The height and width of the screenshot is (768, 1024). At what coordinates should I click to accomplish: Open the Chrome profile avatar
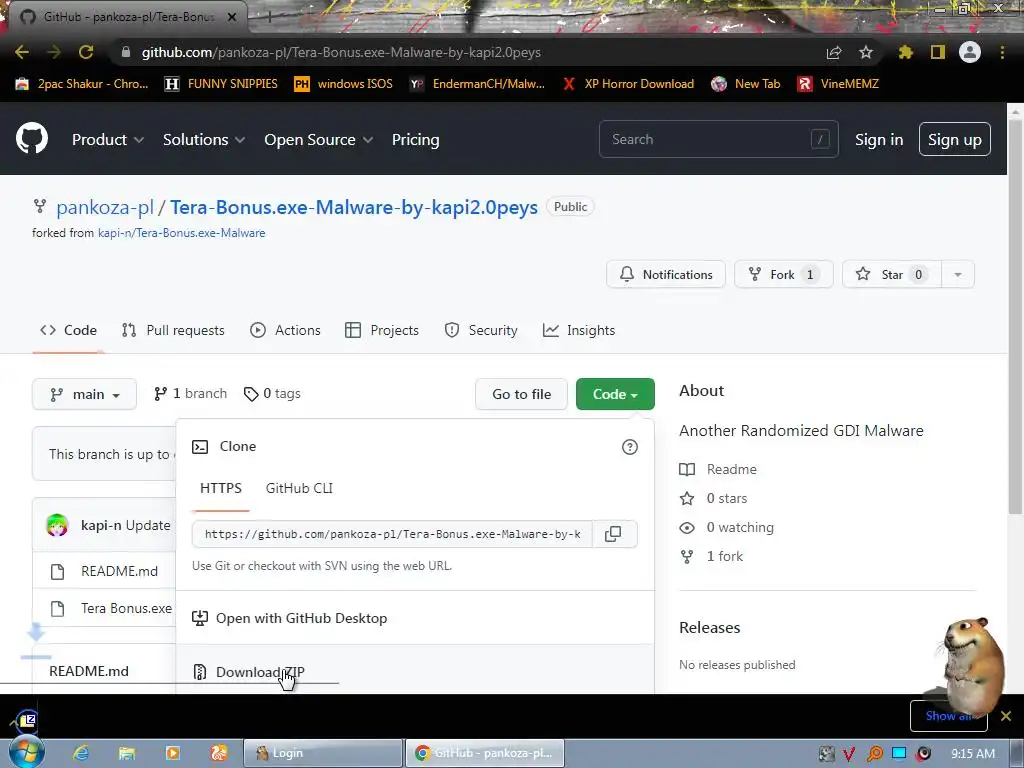[x=970, y=52]
